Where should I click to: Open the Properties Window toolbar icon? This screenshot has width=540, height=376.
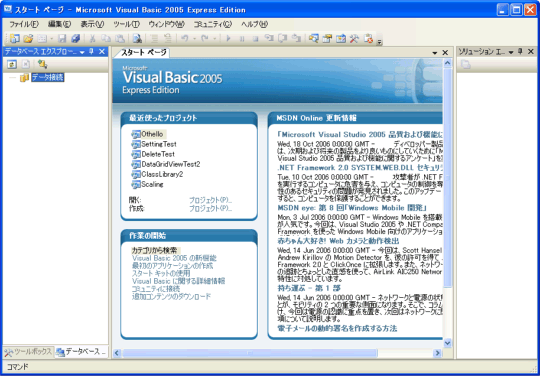pos(327,39)
